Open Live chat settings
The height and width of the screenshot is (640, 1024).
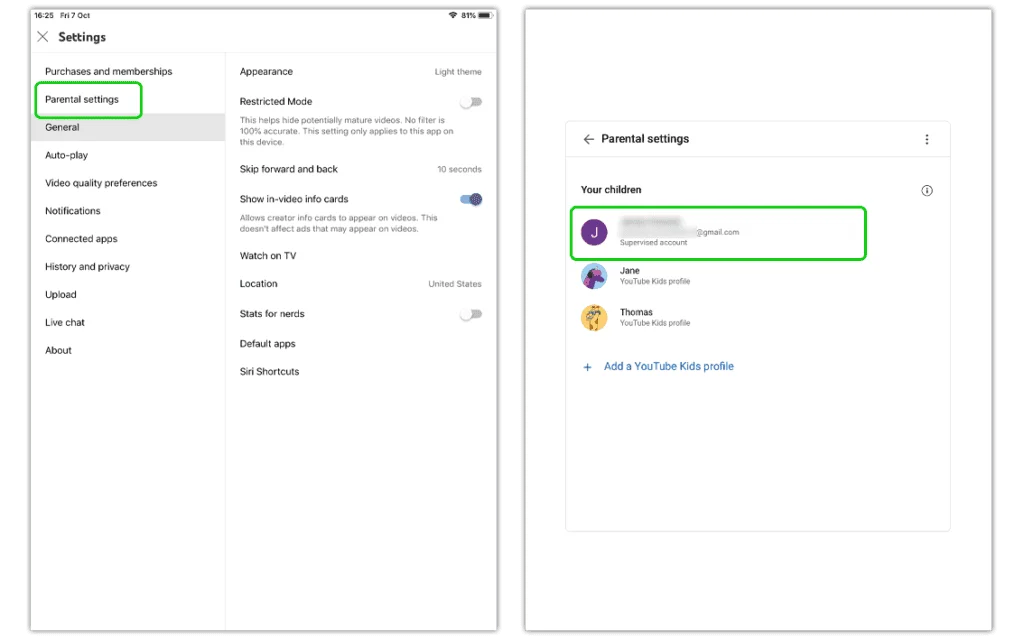(65, 323)
